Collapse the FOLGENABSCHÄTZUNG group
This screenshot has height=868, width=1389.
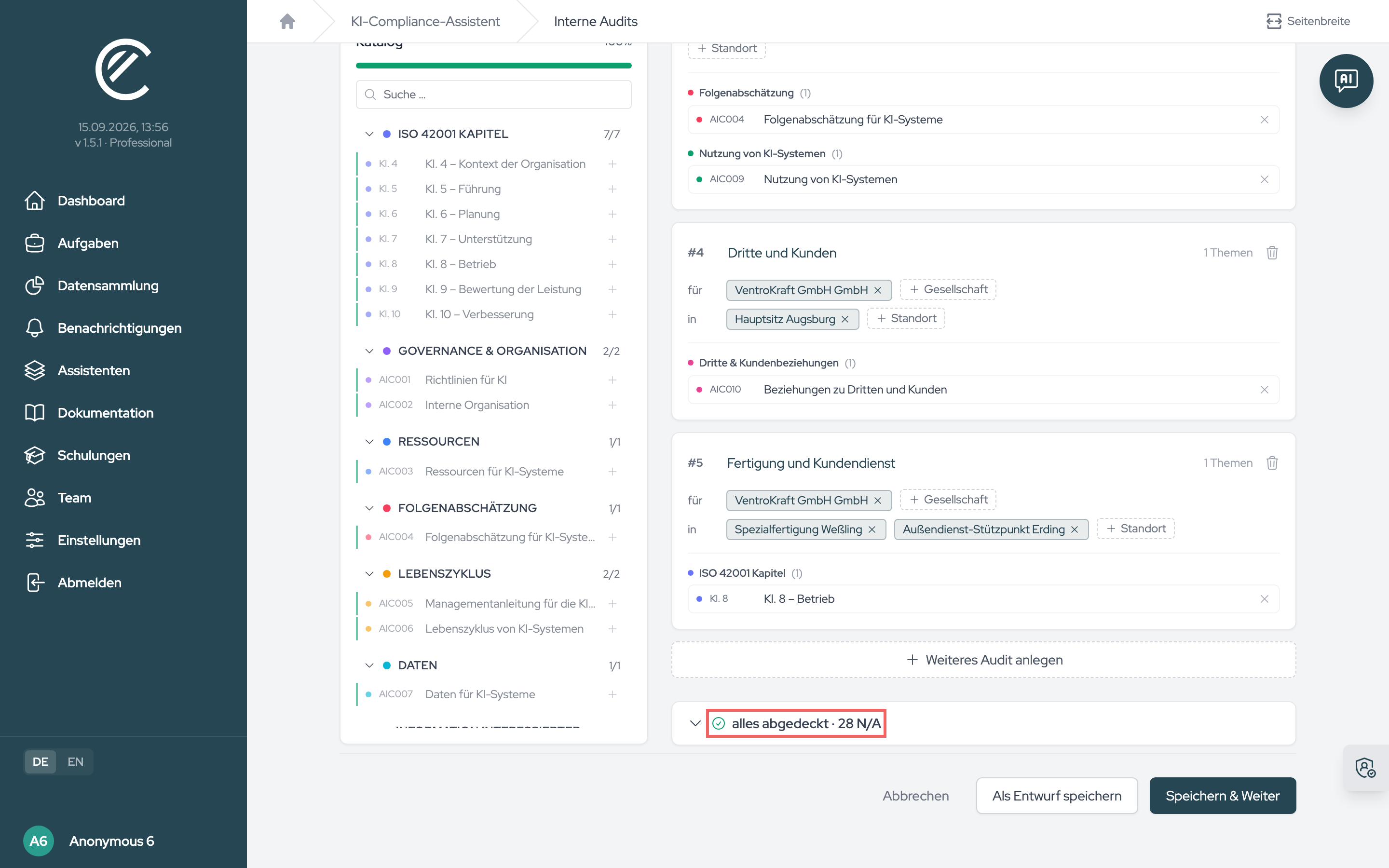click(x=369, y=508)
